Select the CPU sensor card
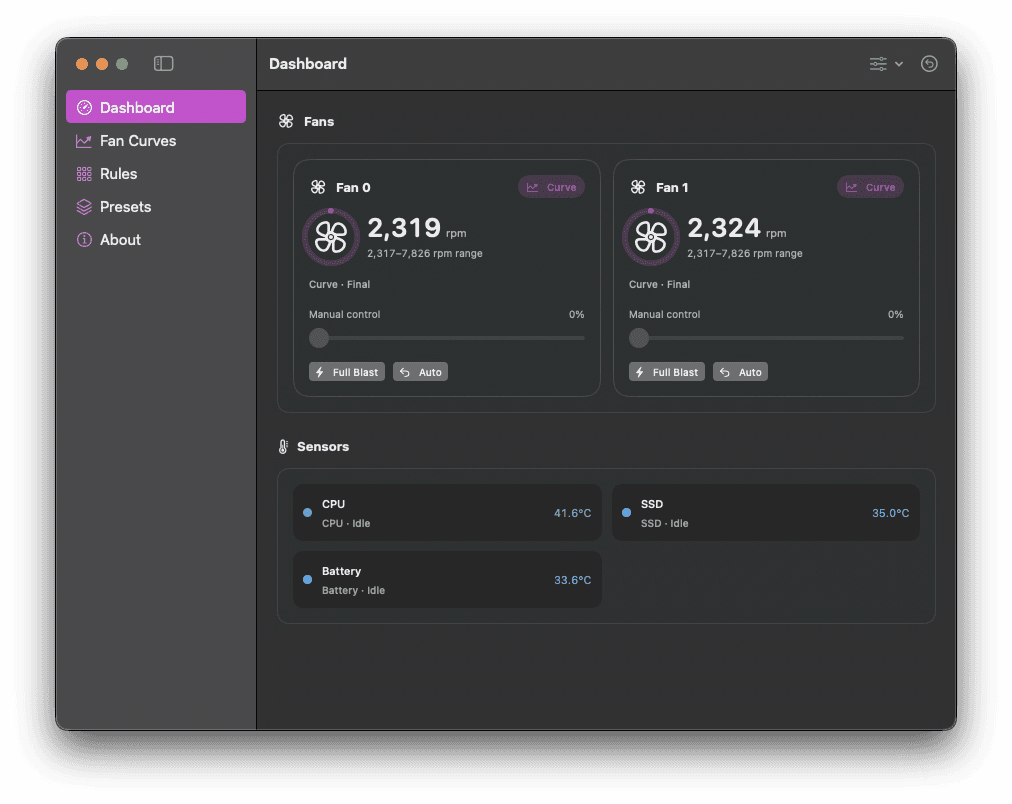The height and width of the screenshot is (804, 1012). point(447,512)
